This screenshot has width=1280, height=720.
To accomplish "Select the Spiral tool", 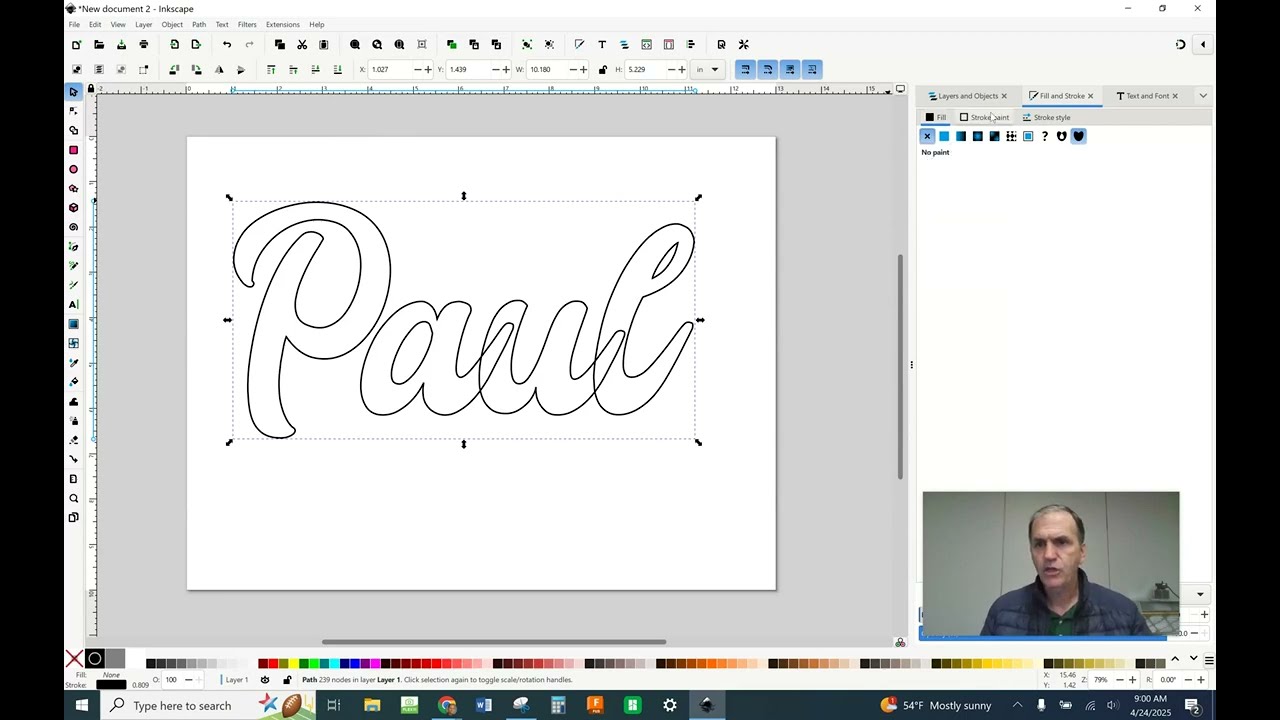I will click(x=73, y=227).
